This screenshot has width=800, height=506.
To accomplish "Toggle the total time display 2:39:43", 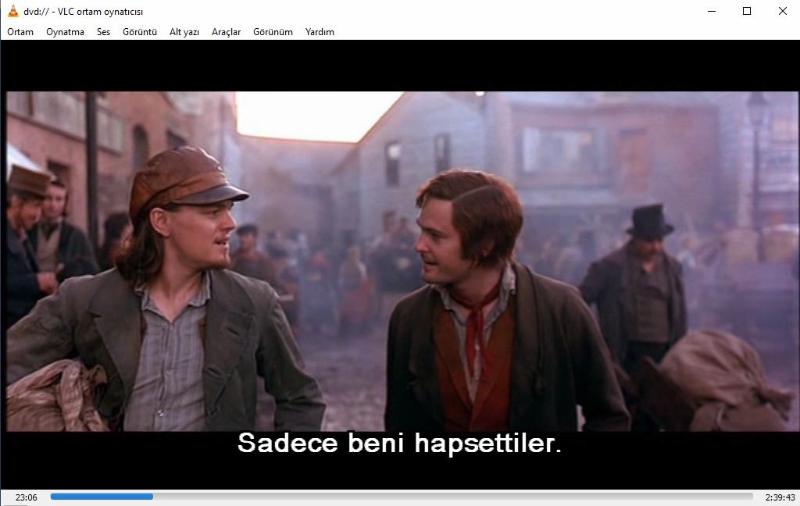I will tap(779, 497).
